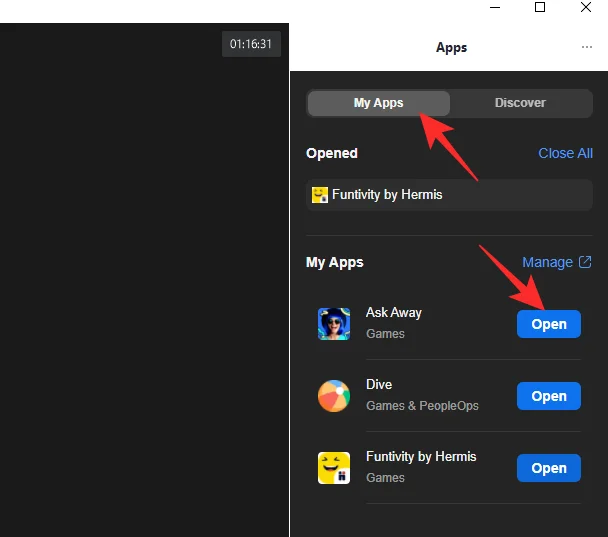Image resolution: width=608 pixels, height=537 pixels.
Task: Click the Ask Away app name
Action: (x=393, y=313)
